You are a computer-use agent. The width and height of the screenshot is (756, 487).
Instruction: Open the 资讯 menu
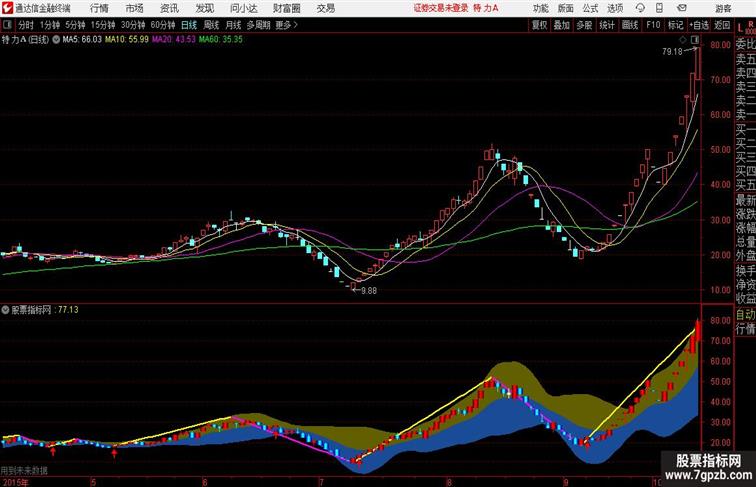point(169,8)
